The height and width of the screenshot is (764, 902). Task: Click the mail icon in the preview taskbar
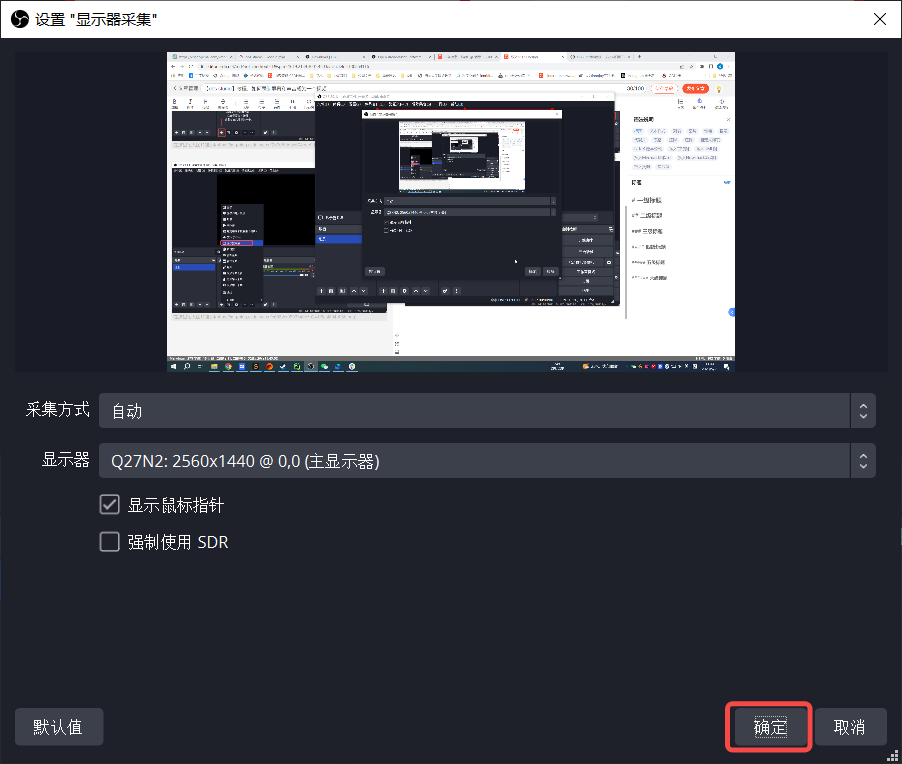(243, 366)
